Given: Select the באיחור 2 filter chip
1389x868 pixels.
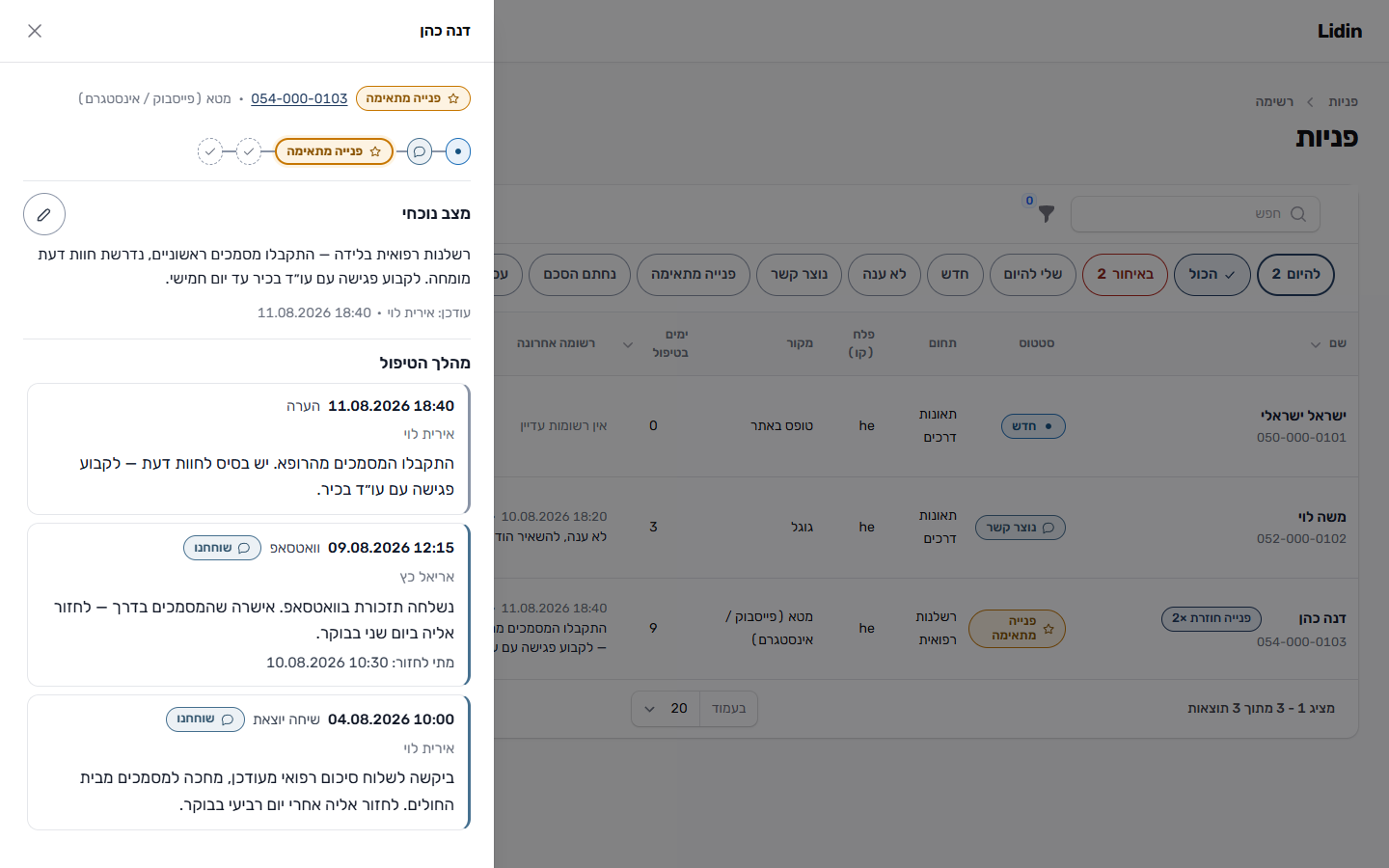Looking at the screenshot, I should click(1125, 275).
